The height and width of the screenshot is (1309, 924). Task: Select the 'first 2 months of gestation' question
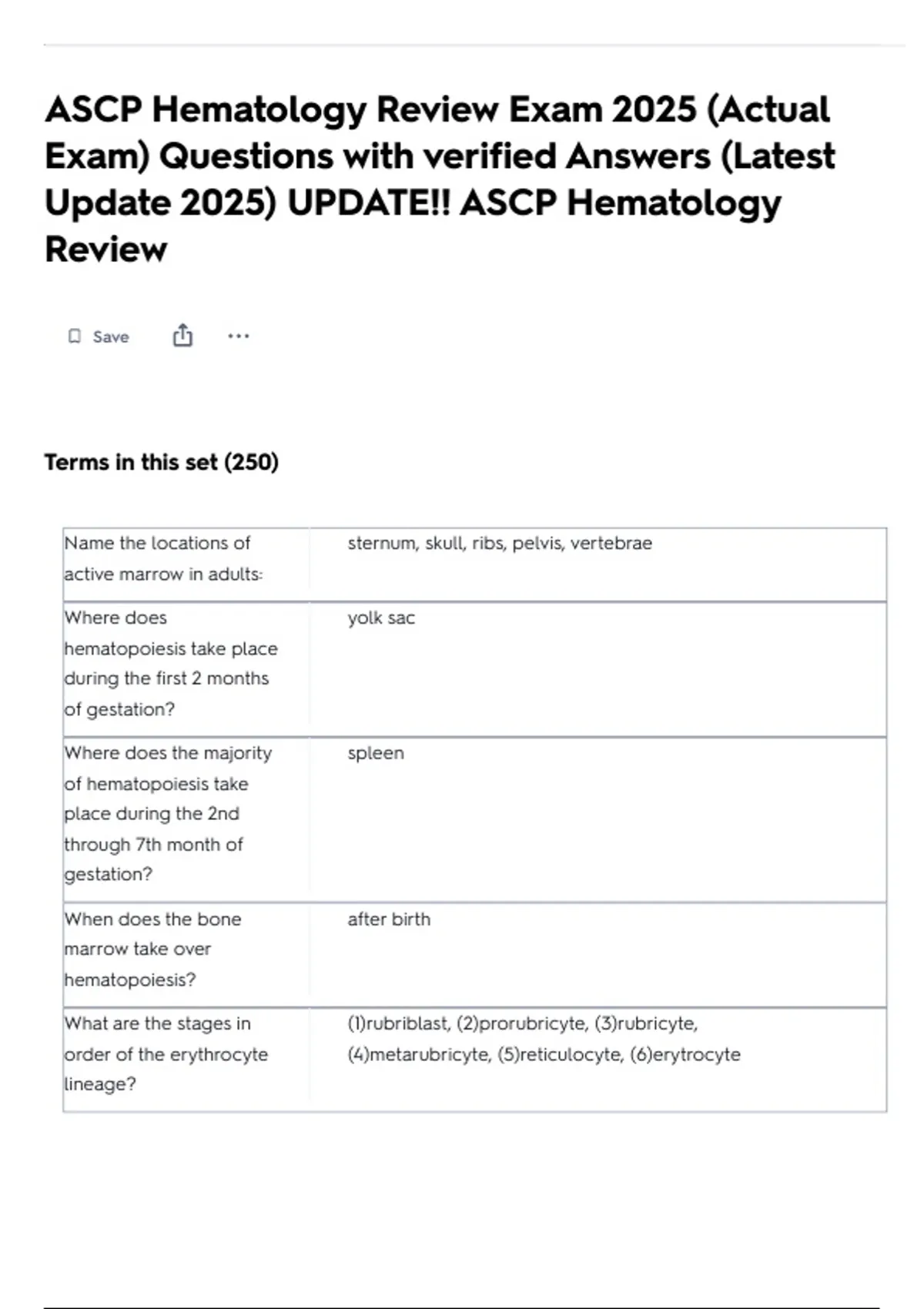[x=170, y=663]
